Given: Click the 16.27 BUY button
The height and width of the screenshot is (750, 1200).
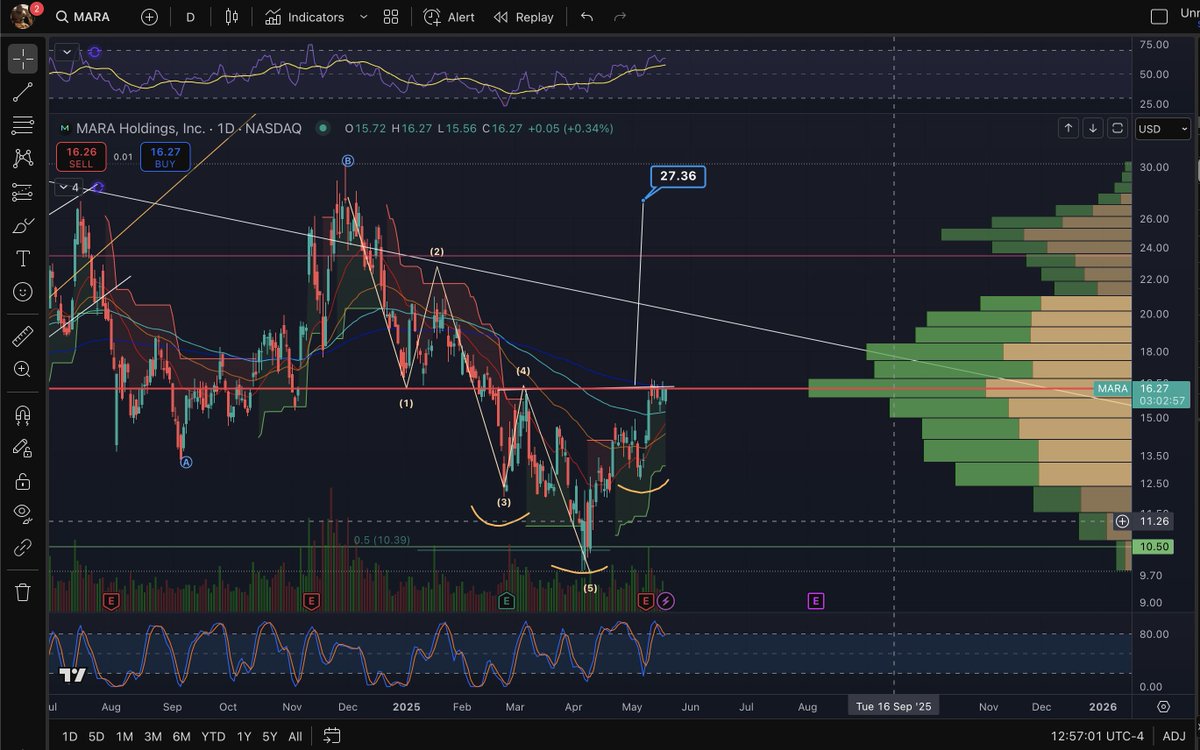Looking at the screenshot, I should coord(165,156).
